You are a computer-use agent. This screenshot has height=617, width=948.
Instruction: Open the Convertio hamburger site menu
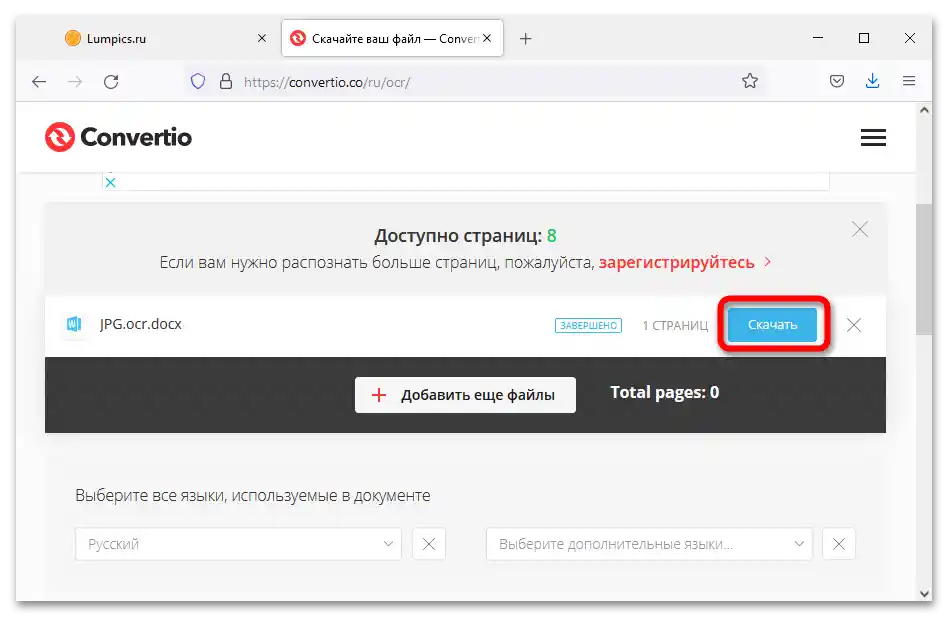tap(873, 137)
